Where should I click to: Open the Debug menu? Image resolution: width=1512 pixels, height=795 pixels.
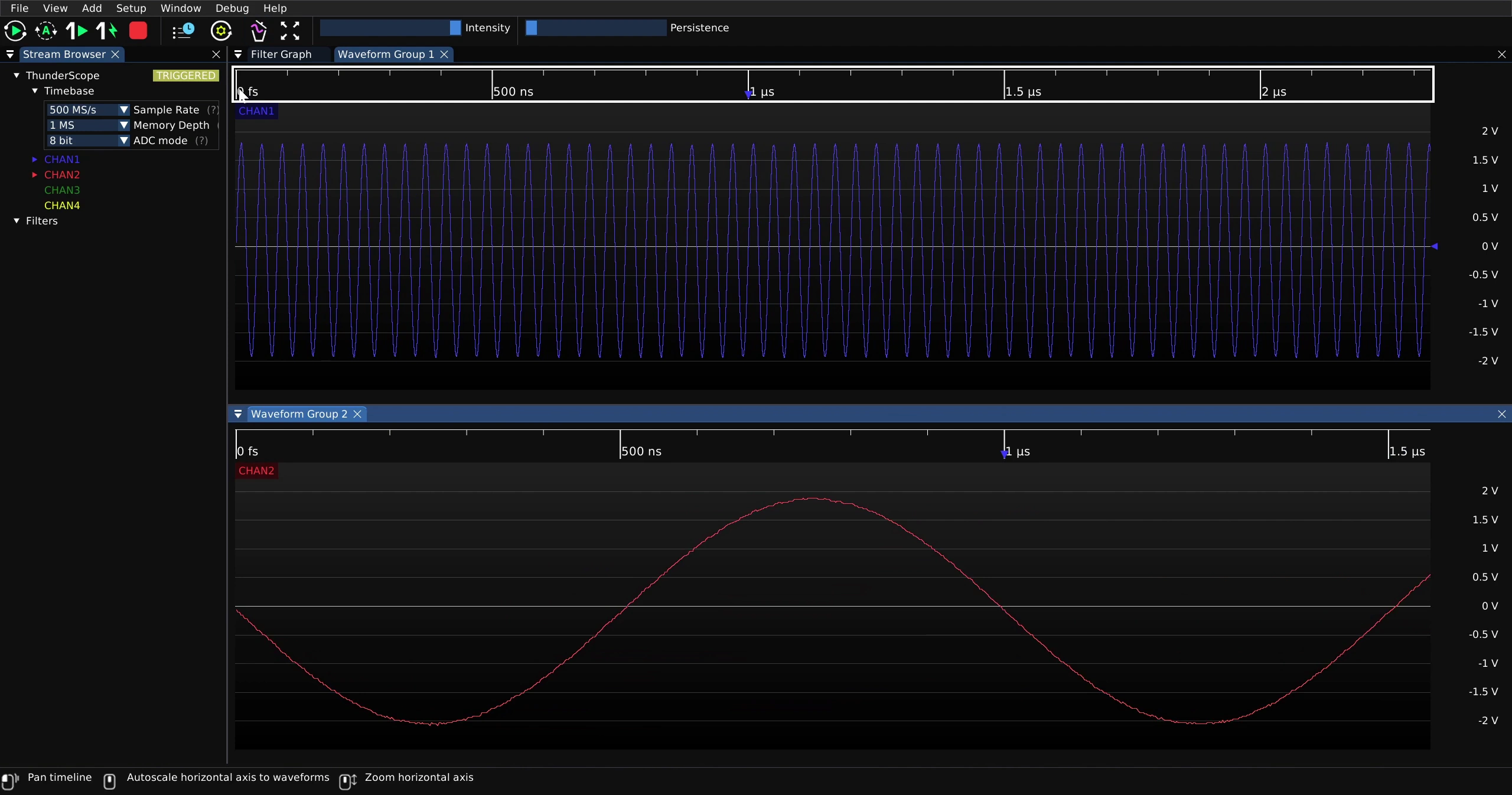[232, 8]
